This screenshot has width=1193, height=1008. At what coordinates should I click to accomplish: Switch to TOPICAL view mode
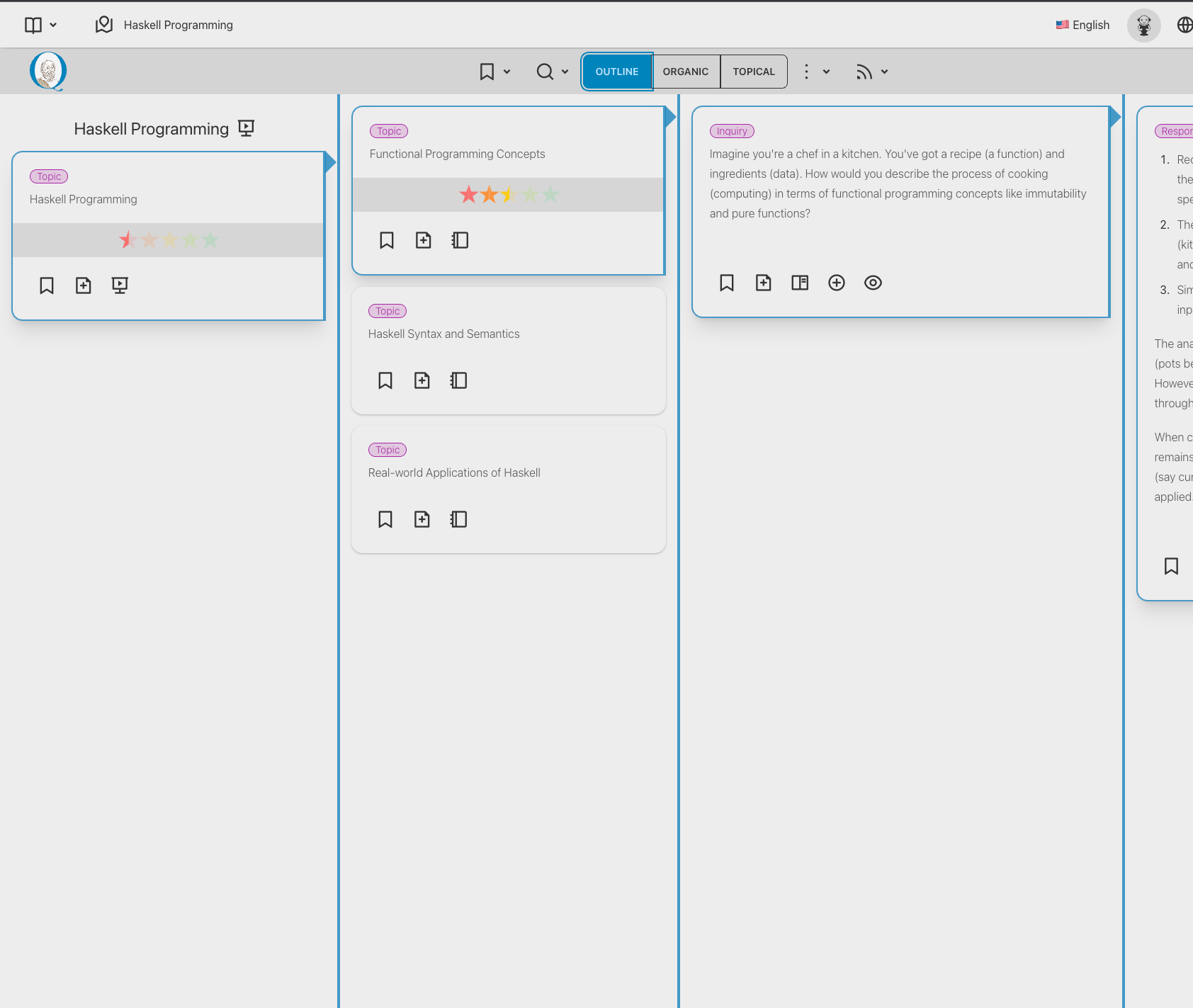(754, 72)
